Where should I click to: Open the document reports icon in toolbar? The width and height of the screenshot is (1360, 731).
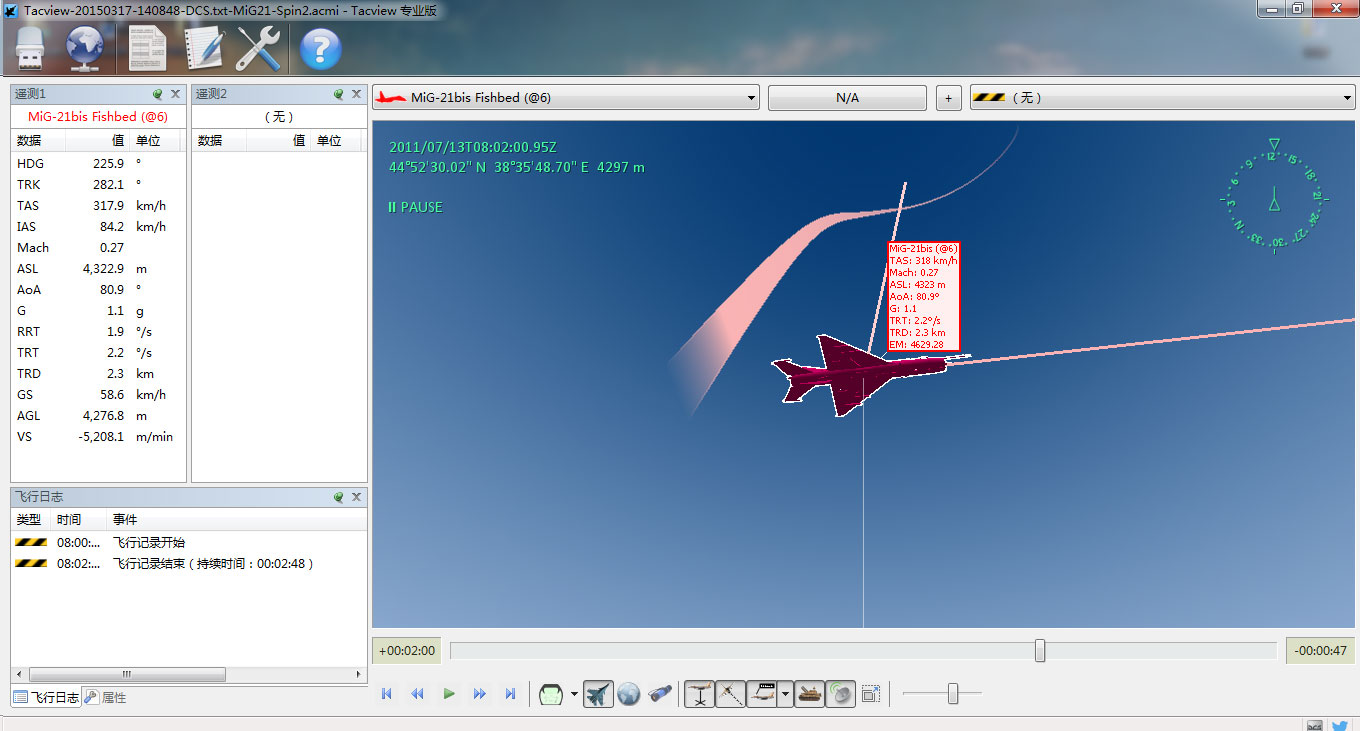148,48
